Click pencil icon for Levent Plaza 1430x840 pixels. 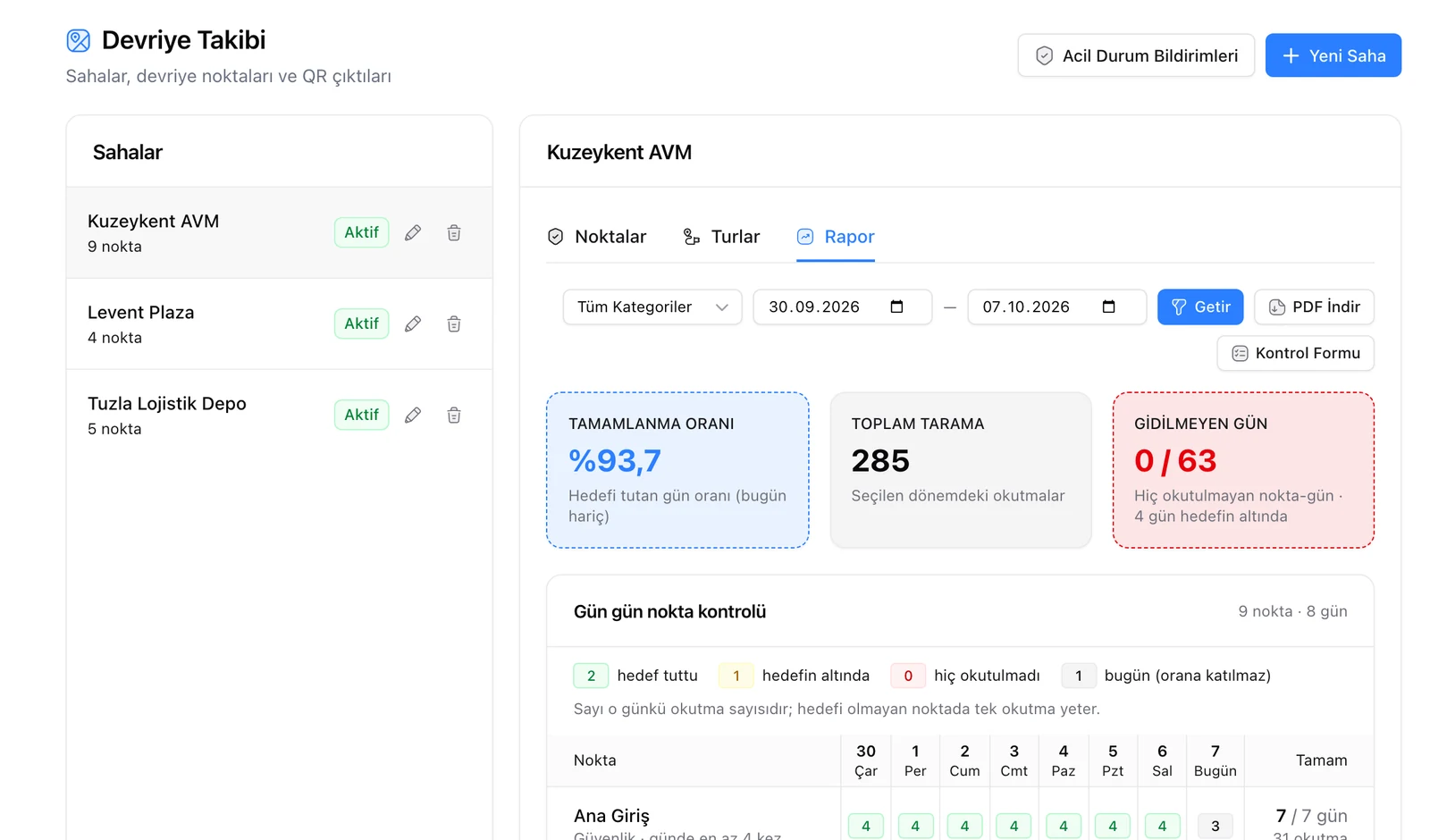(413, 323)
